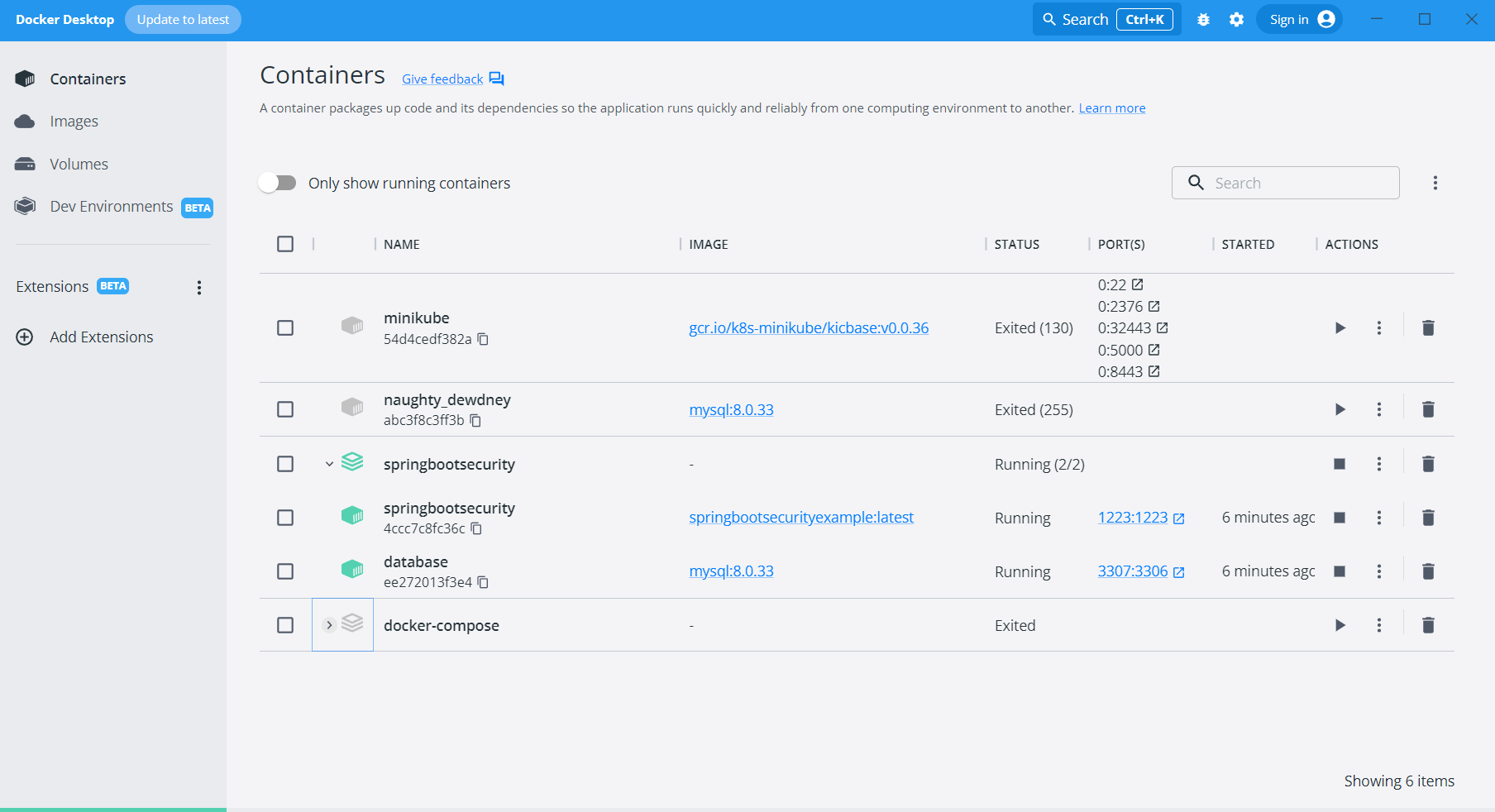The width and height of the screenshot is (1495, 812).
Task: Open more options for springbootsecurity stack
Action: tap(1378, 464)
